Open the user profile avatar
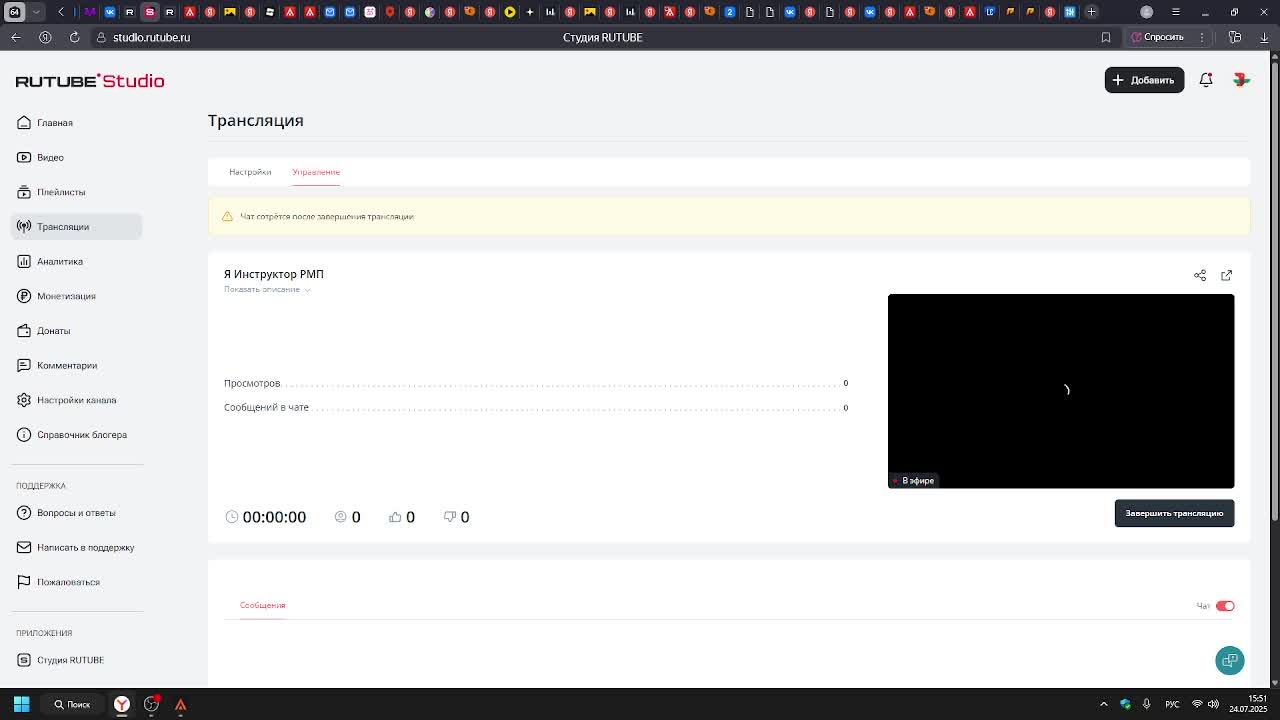Screen dimensions: 1280x720 1241,80
